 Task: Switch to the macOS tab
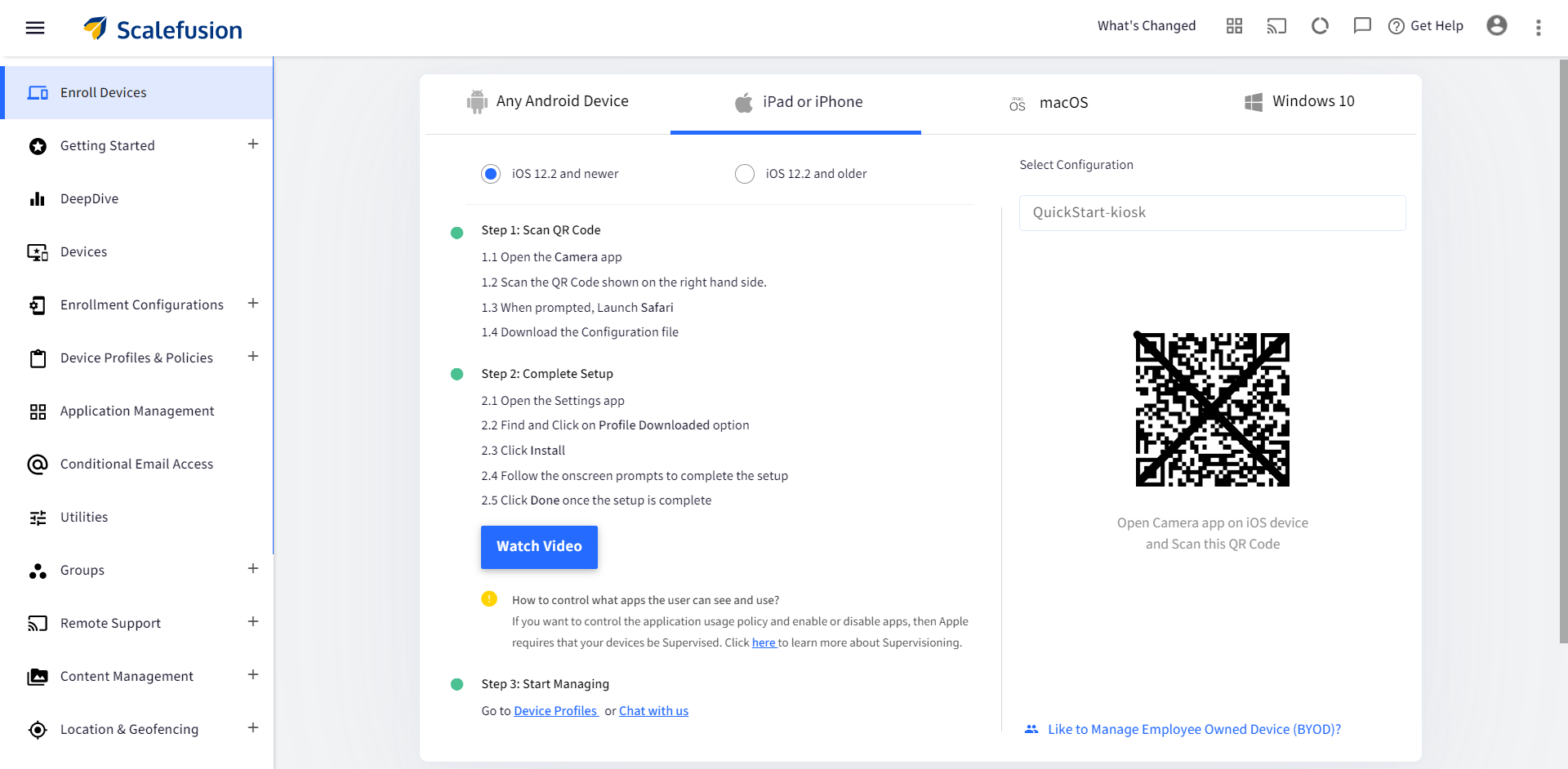pos(1049,103)
